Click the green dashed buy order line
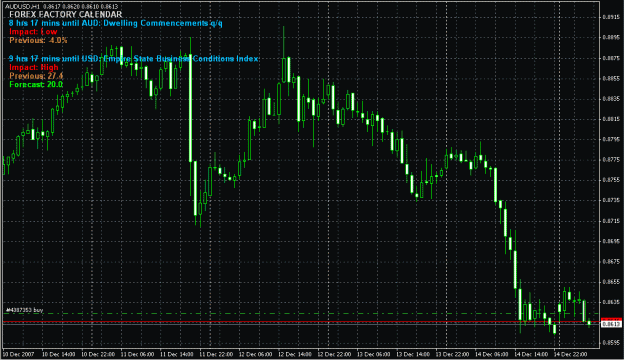625x360 pixels. click(x=301, y=314)
